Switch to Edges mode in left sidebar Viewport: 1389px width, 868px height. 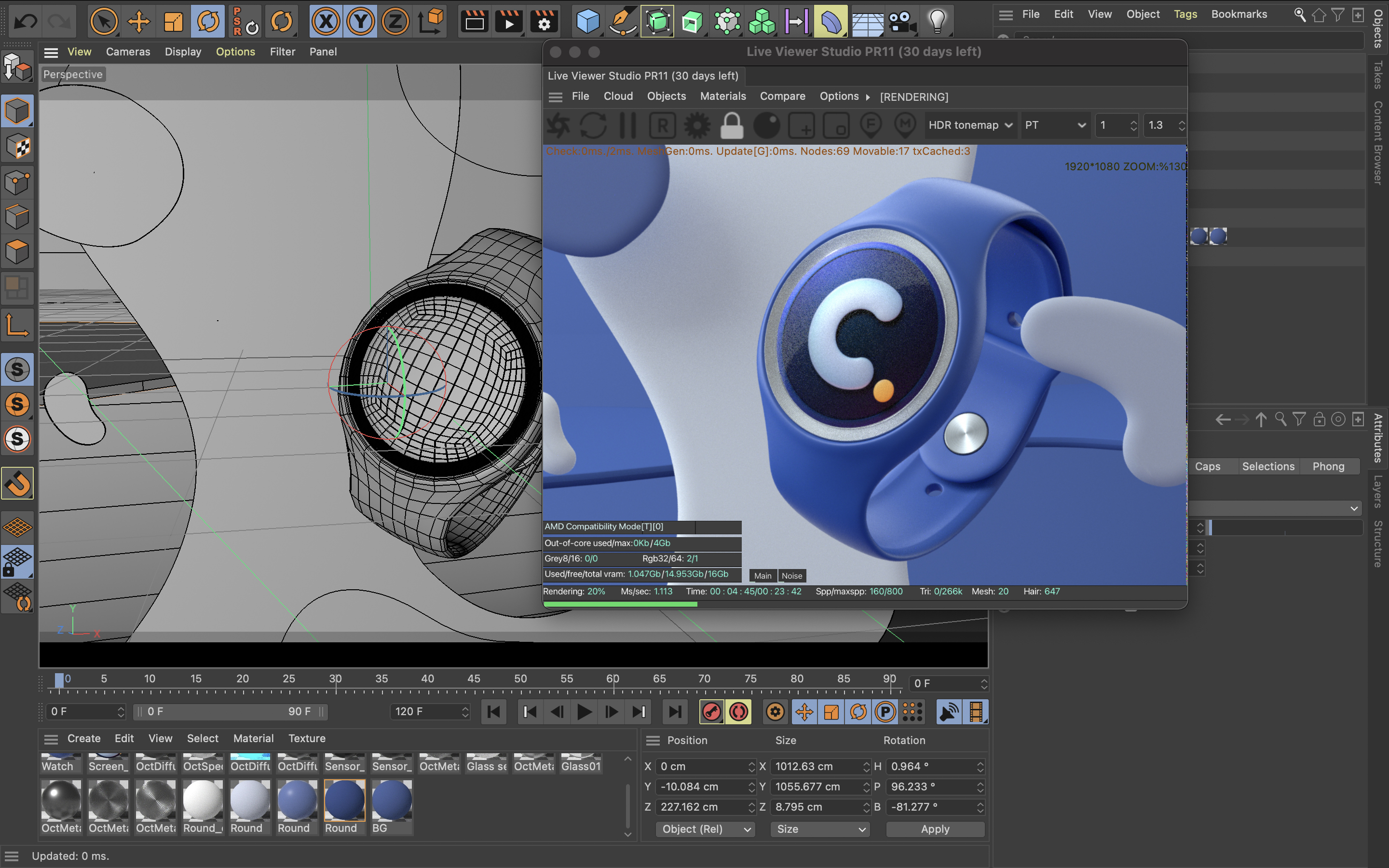point(17,217)
